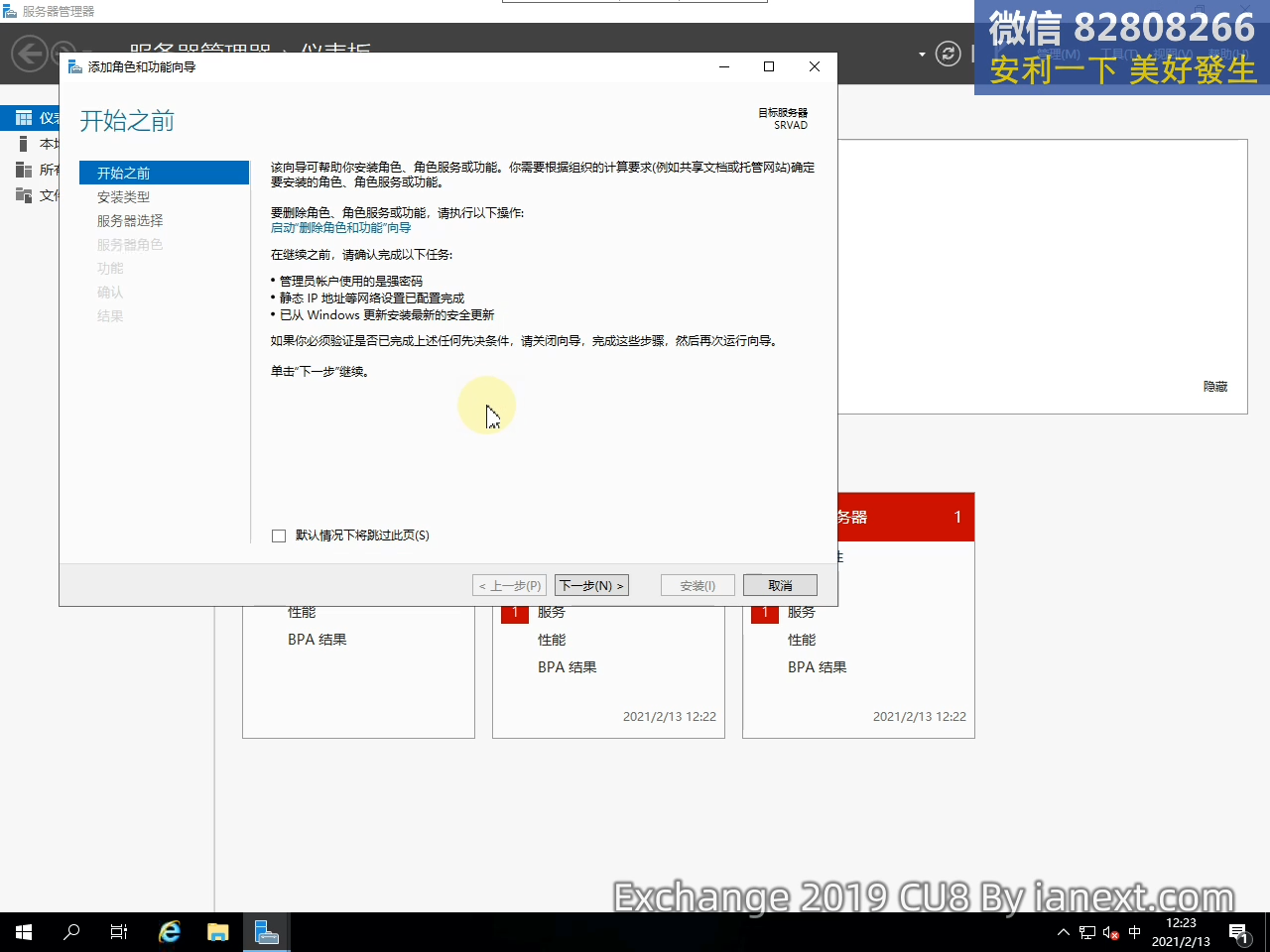
Task: Select the dashboard icon in Server Manager sidebar
Action: coord(24,118)
